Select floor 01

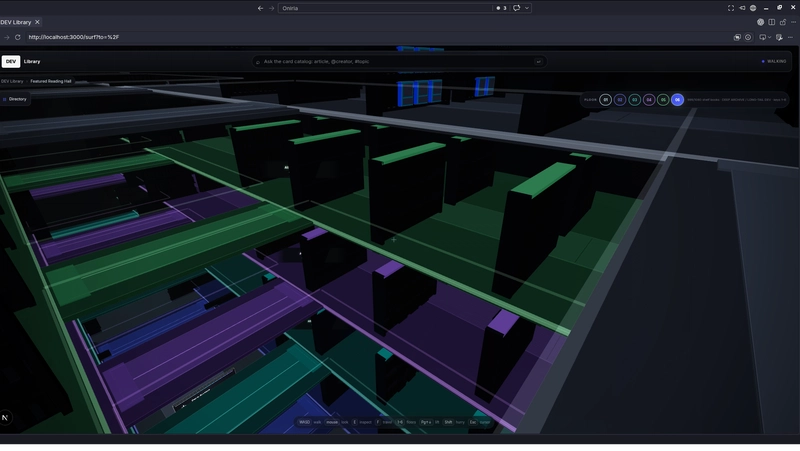point(606,100)
